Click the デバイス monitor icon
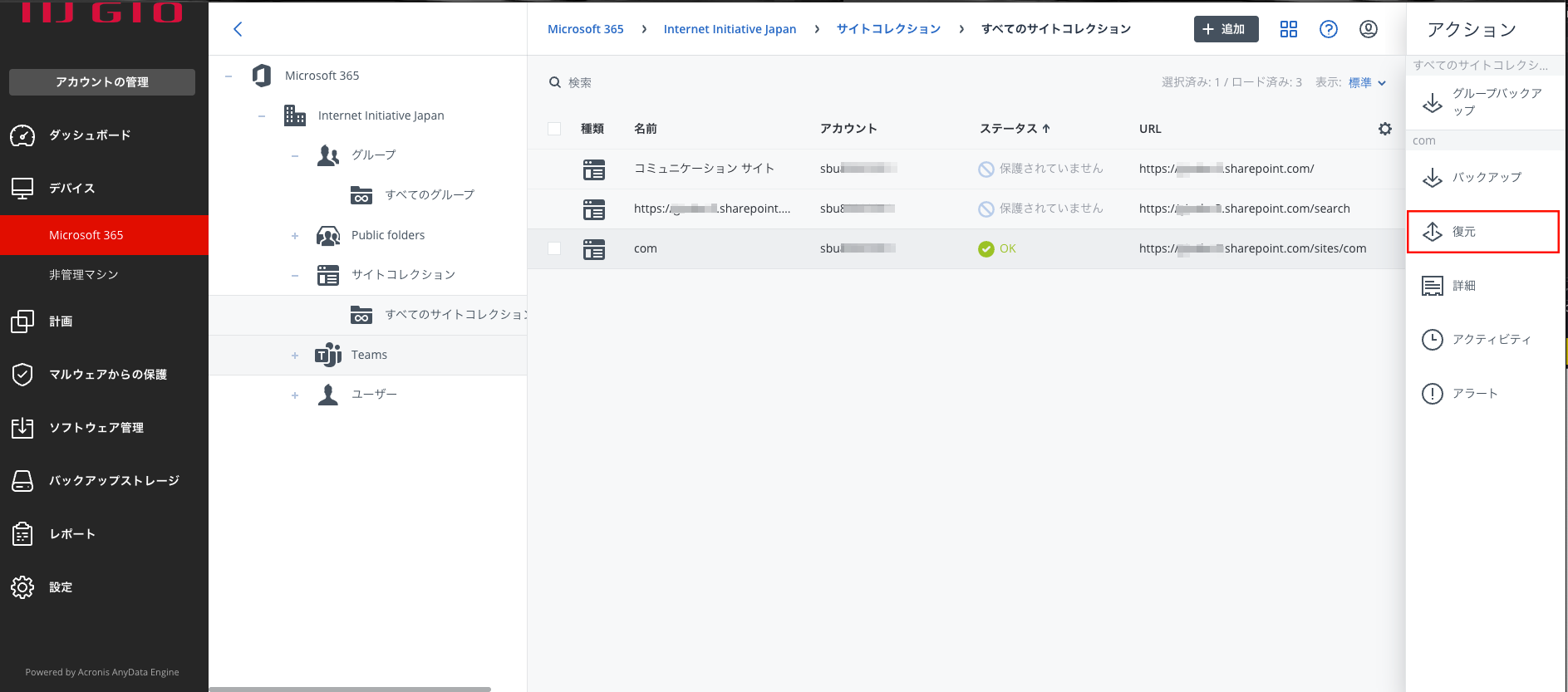This screenshot has width=1568, height=692. tap(22, 189)
